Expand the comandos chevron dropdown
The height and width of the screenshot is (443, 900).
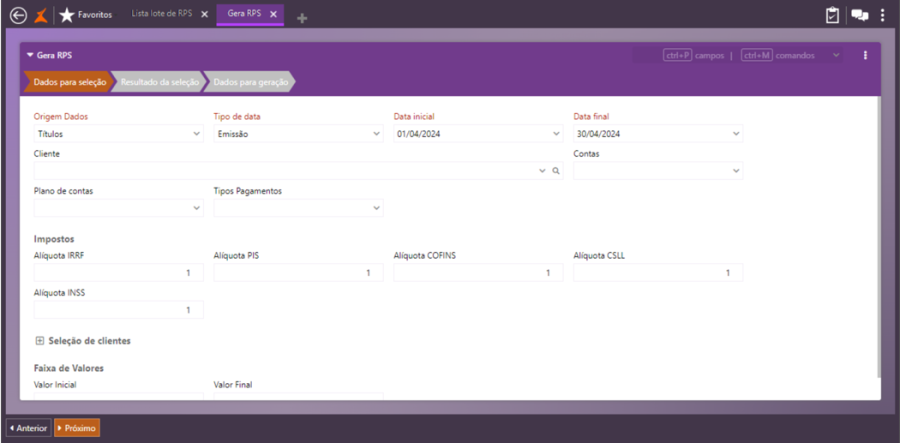click(x=836, y=55)
